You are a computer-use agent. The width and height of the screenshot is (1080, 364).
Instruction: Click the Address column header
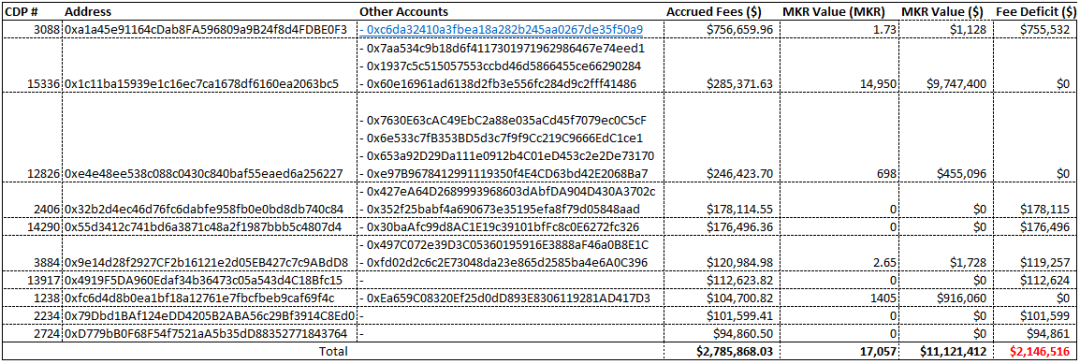pos(88,12)
